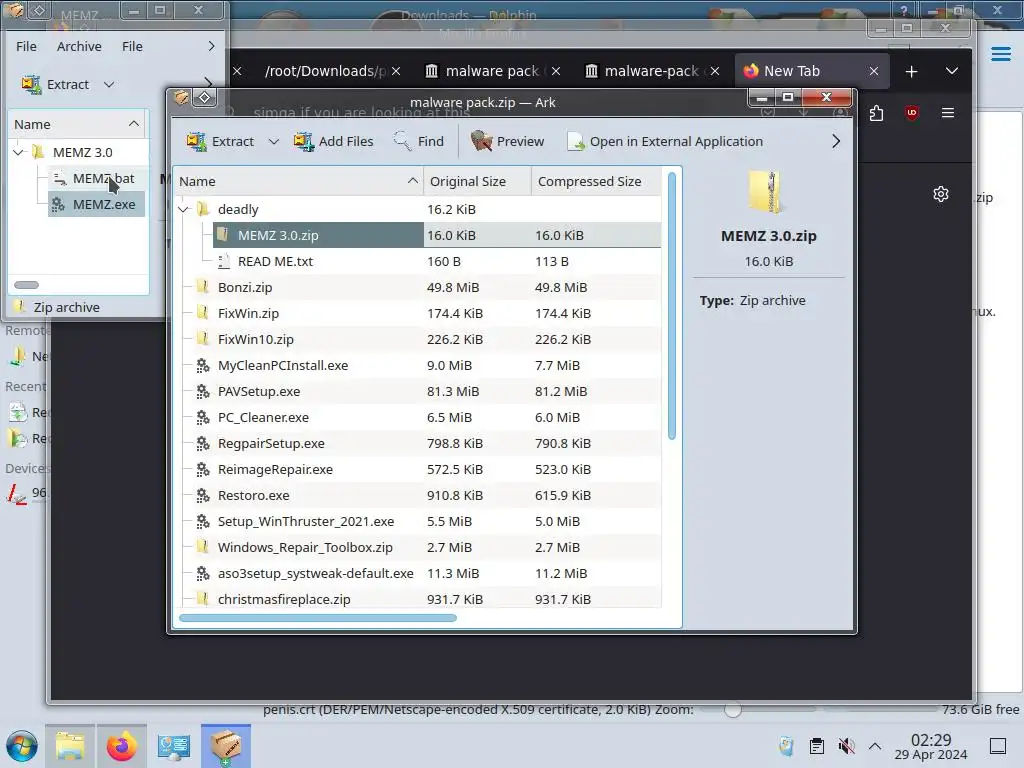Open new tab page settings gear
This screenshot has width=1024, height=768.
941,194
